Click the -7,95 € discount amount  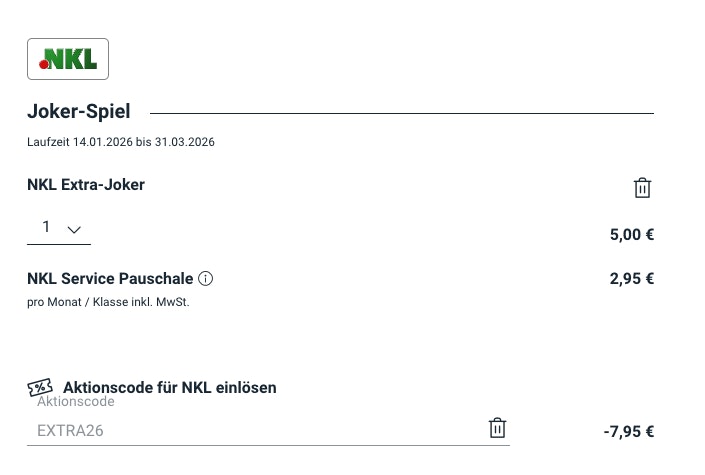click(x=628, y=432)
